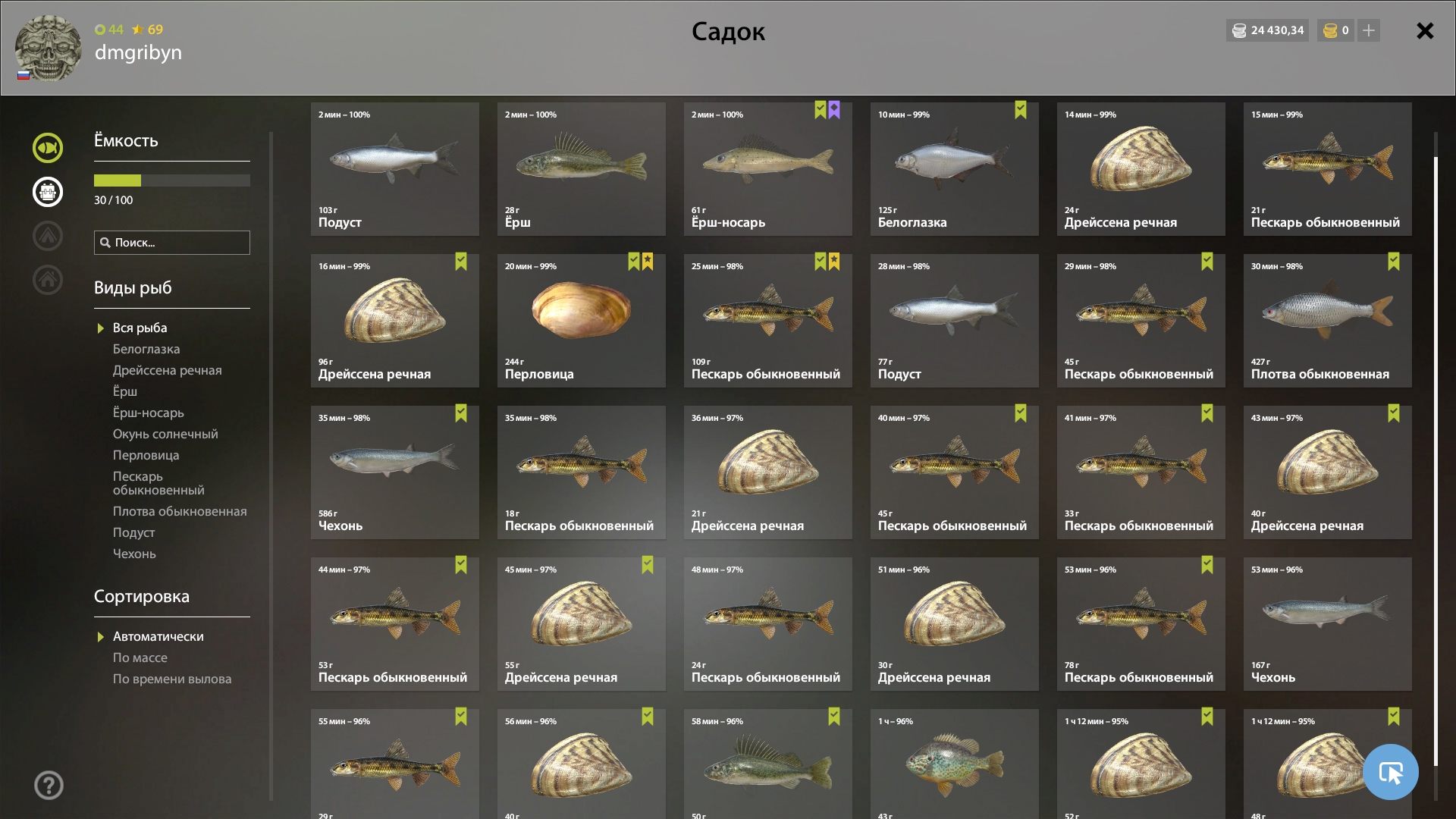Toggle star bookmark on Перловица card
The height and width of the screenshot is (819, 1456).
(x=648, y=262)
